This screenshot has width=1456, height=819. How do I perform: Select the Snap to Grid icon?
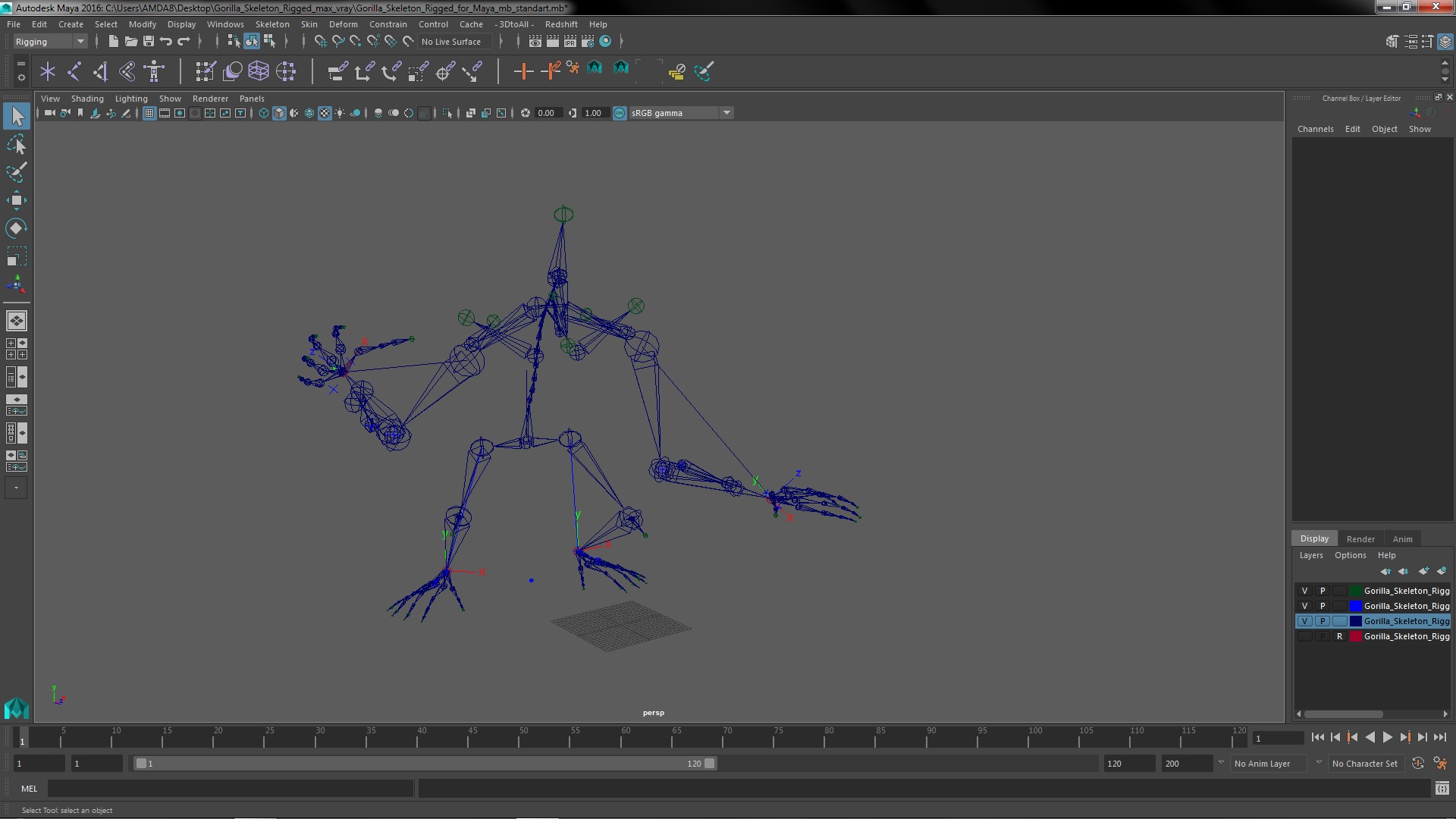click(x=320, y=41)
